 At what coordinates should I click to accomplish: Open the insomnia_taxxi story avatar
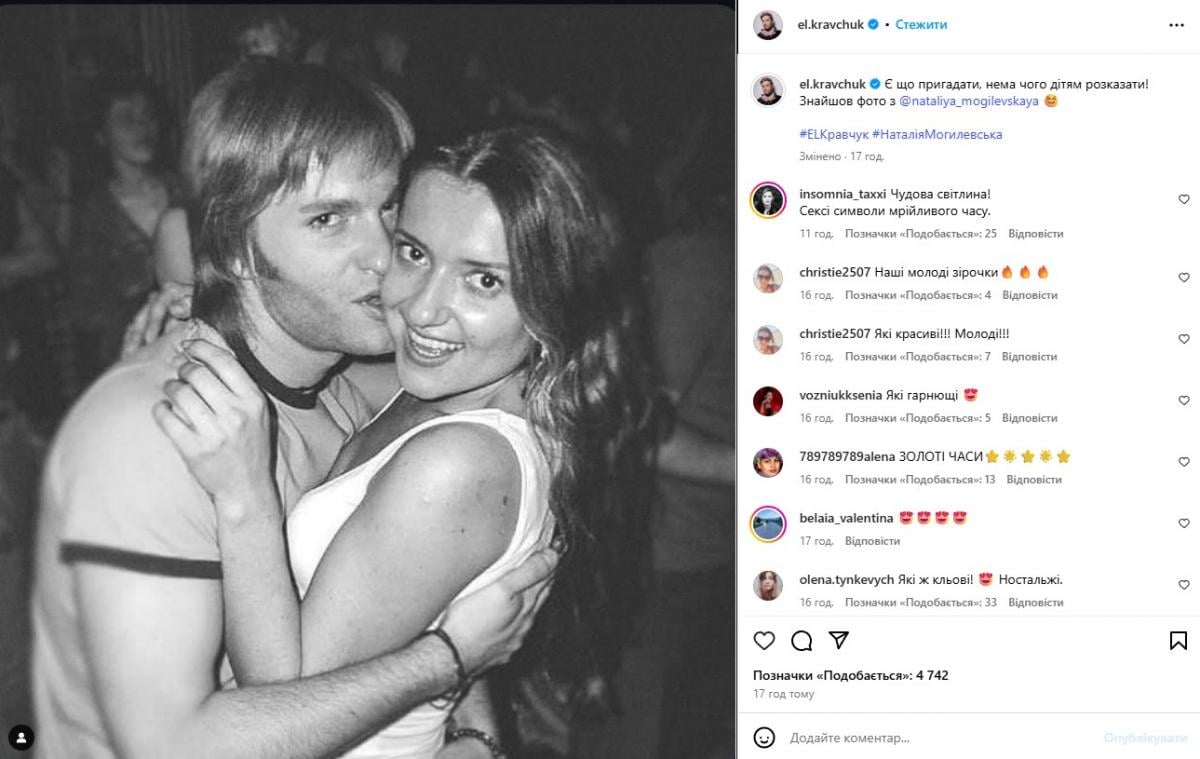(x=768, y=201)
